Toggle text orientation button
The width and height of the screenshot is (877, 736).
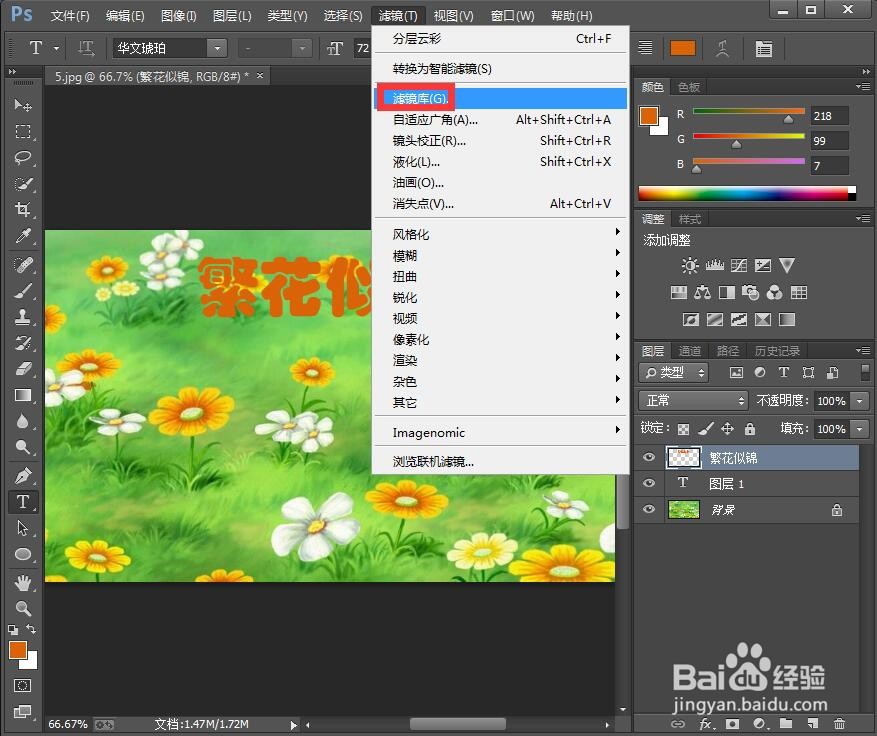click(86, 49)
